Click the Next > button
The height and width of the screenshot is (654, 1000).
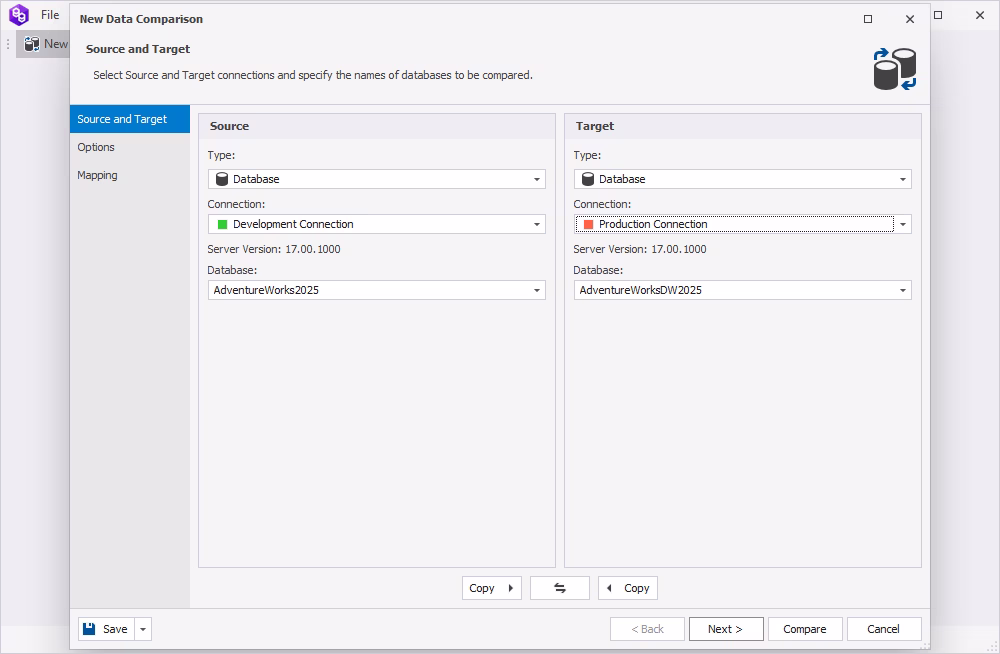tap(726, 629)
